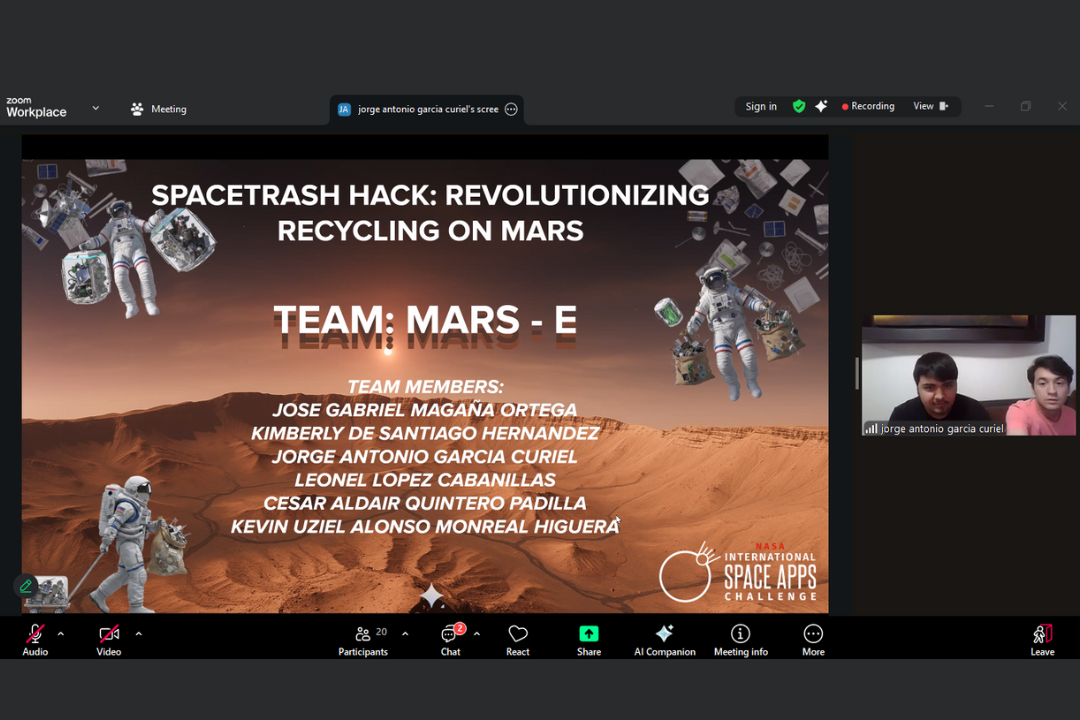Viewport: 1080px width, 720px height.
Task: Turn on the Video camera
Action: (109, 639)
